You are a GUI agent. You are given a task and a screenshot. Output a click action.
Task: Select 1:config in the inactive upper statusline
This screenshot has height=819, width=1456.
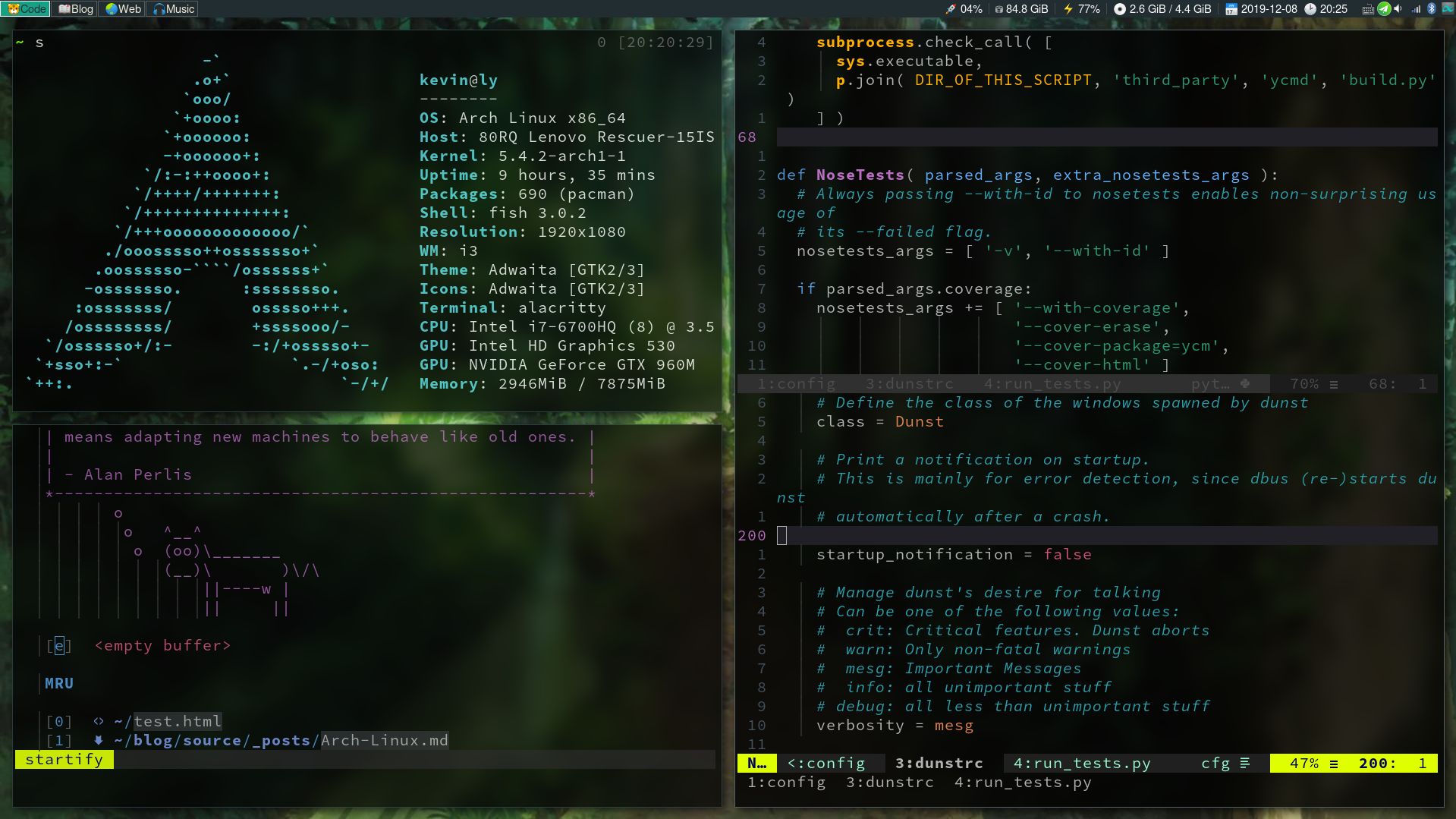pos(796,384)
